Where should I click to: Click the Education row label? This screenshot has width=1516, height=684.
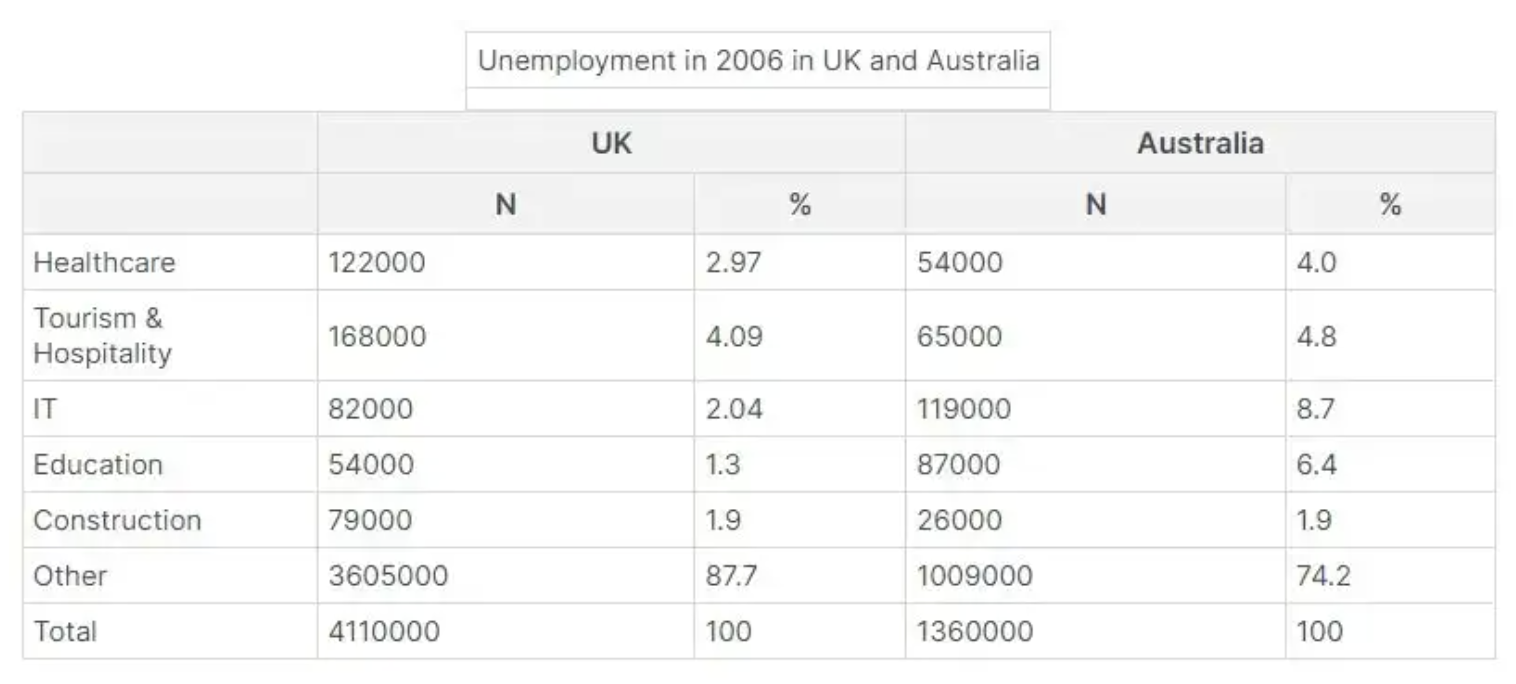[98, 465]
